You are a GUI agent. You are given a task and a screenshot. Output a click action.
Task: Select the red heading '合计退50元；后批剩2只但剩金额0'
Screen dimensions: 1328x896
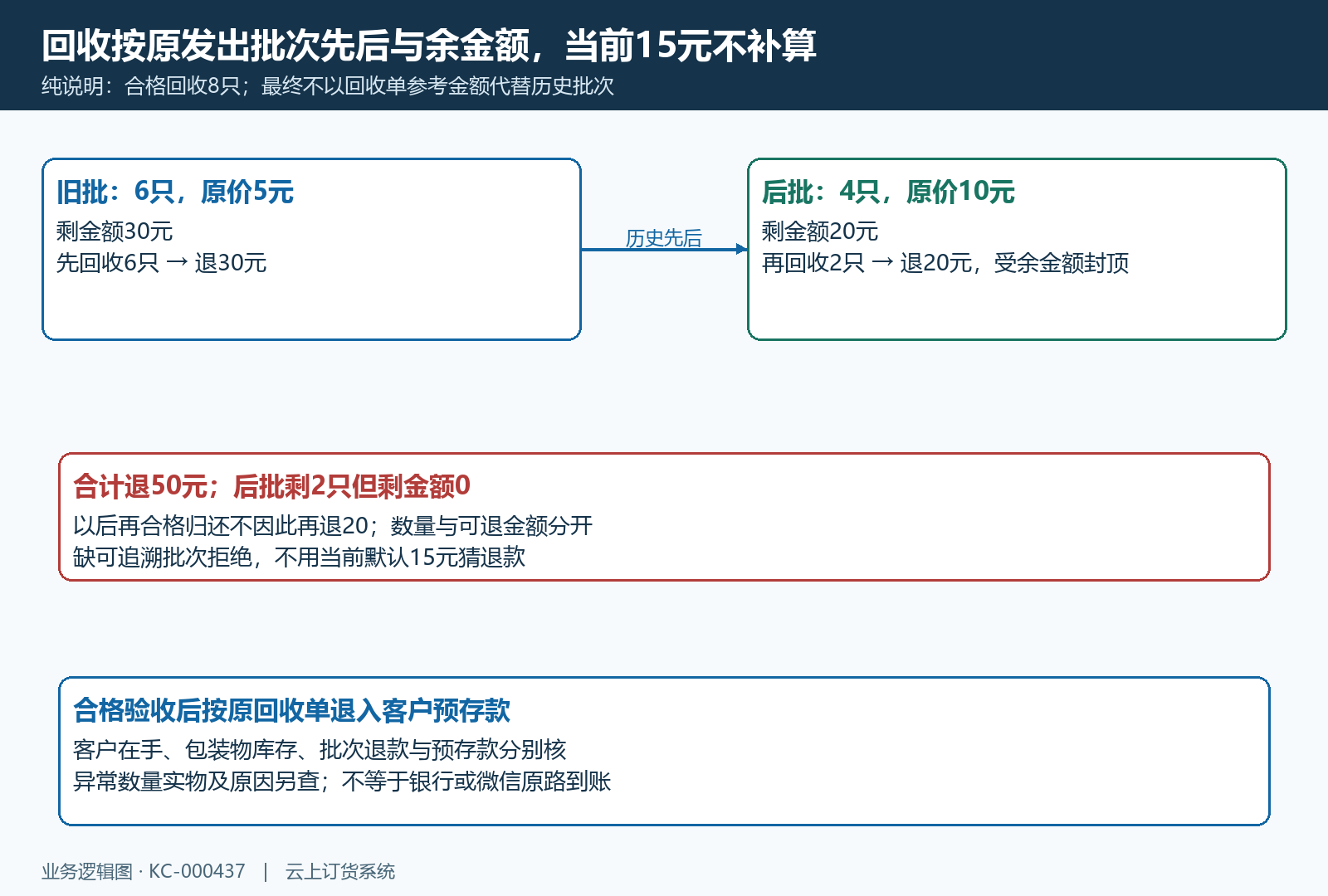(272, 486)
